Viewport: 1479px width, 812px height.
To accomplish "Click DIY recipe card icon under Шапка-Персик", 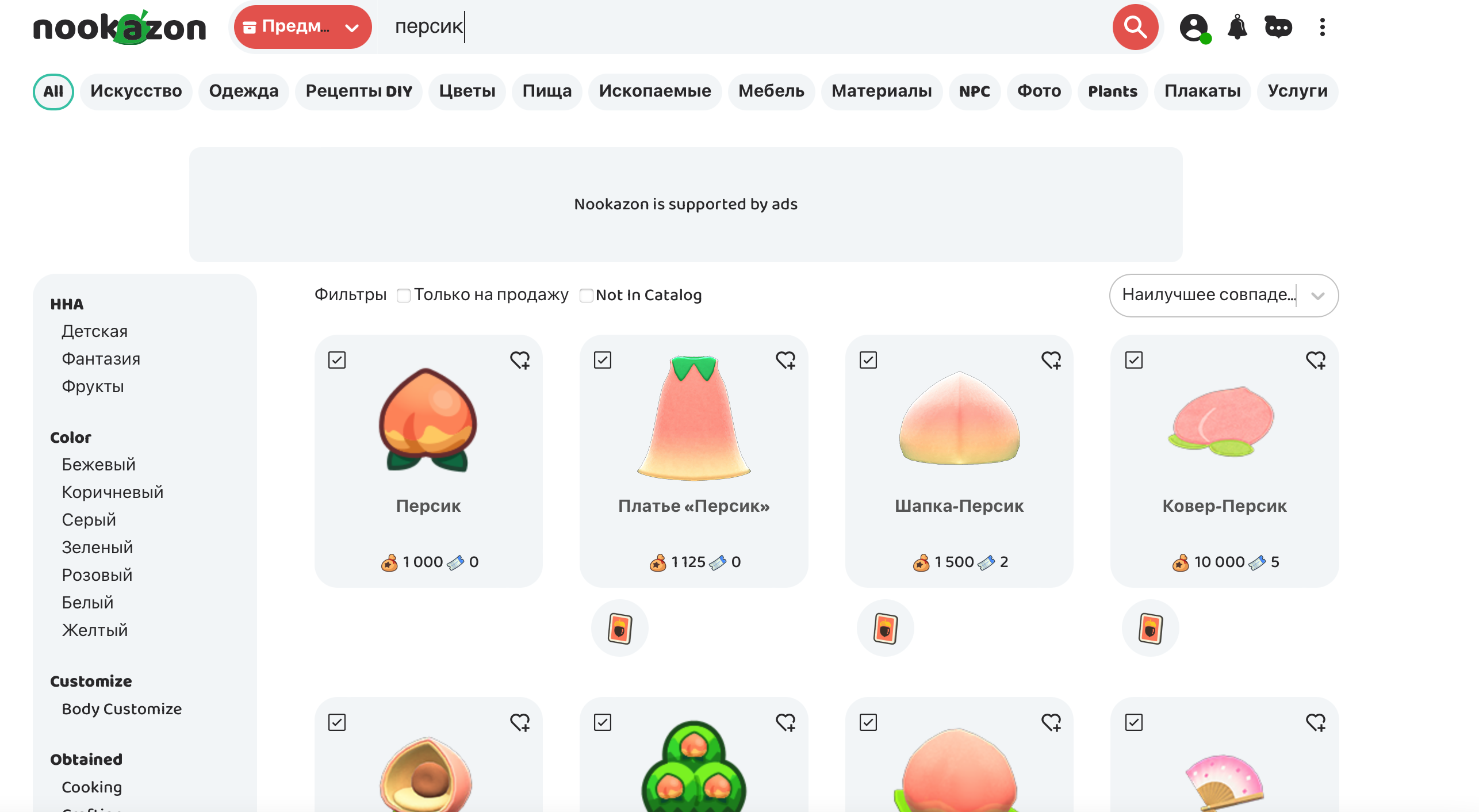I will pyautogui.click(x=886, y=627).
